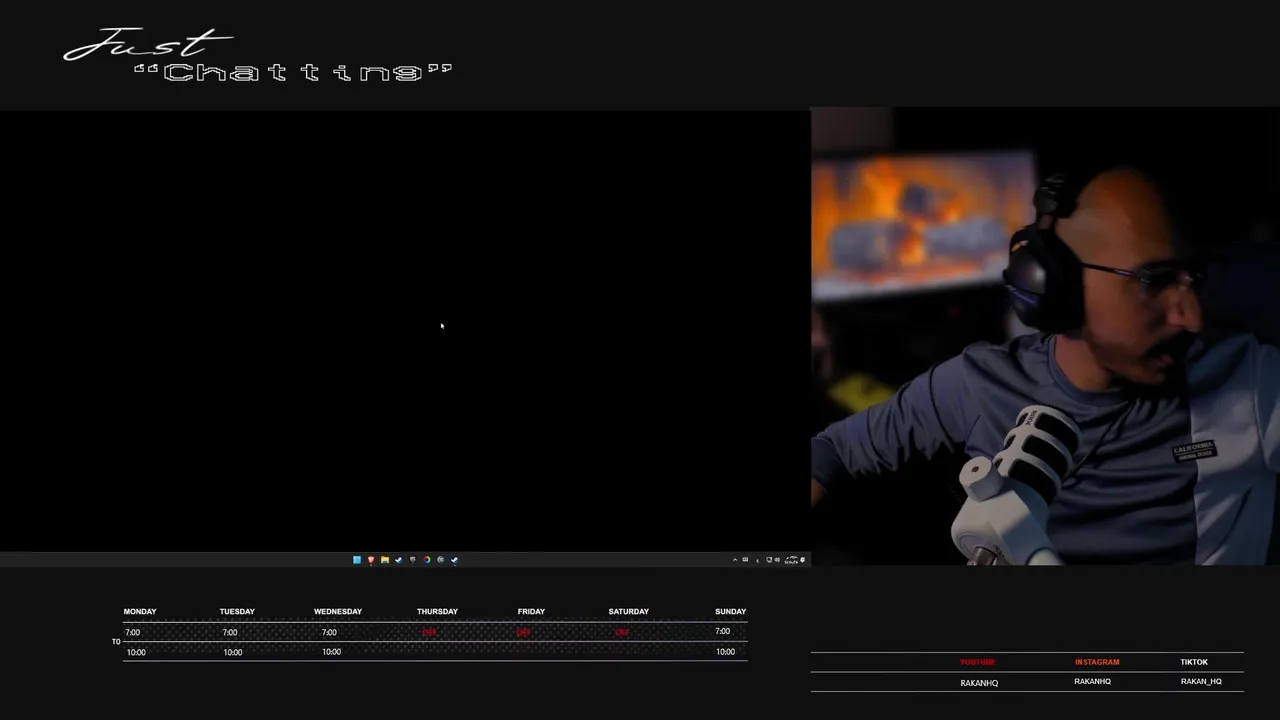Click the streamer webcam feed

click(1045, 336)
